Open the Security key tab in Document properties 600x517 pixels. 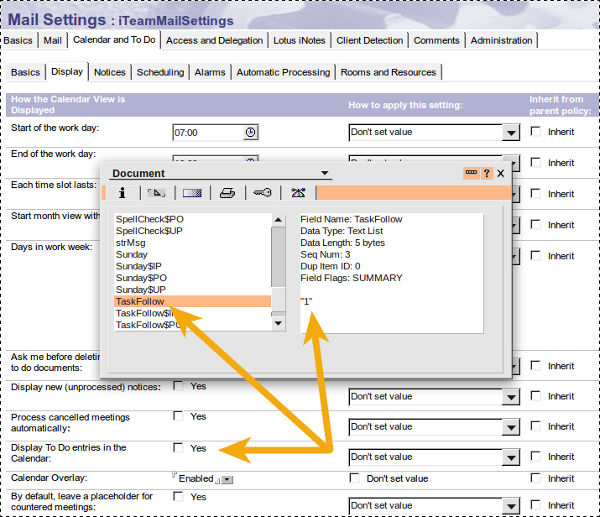262,192
